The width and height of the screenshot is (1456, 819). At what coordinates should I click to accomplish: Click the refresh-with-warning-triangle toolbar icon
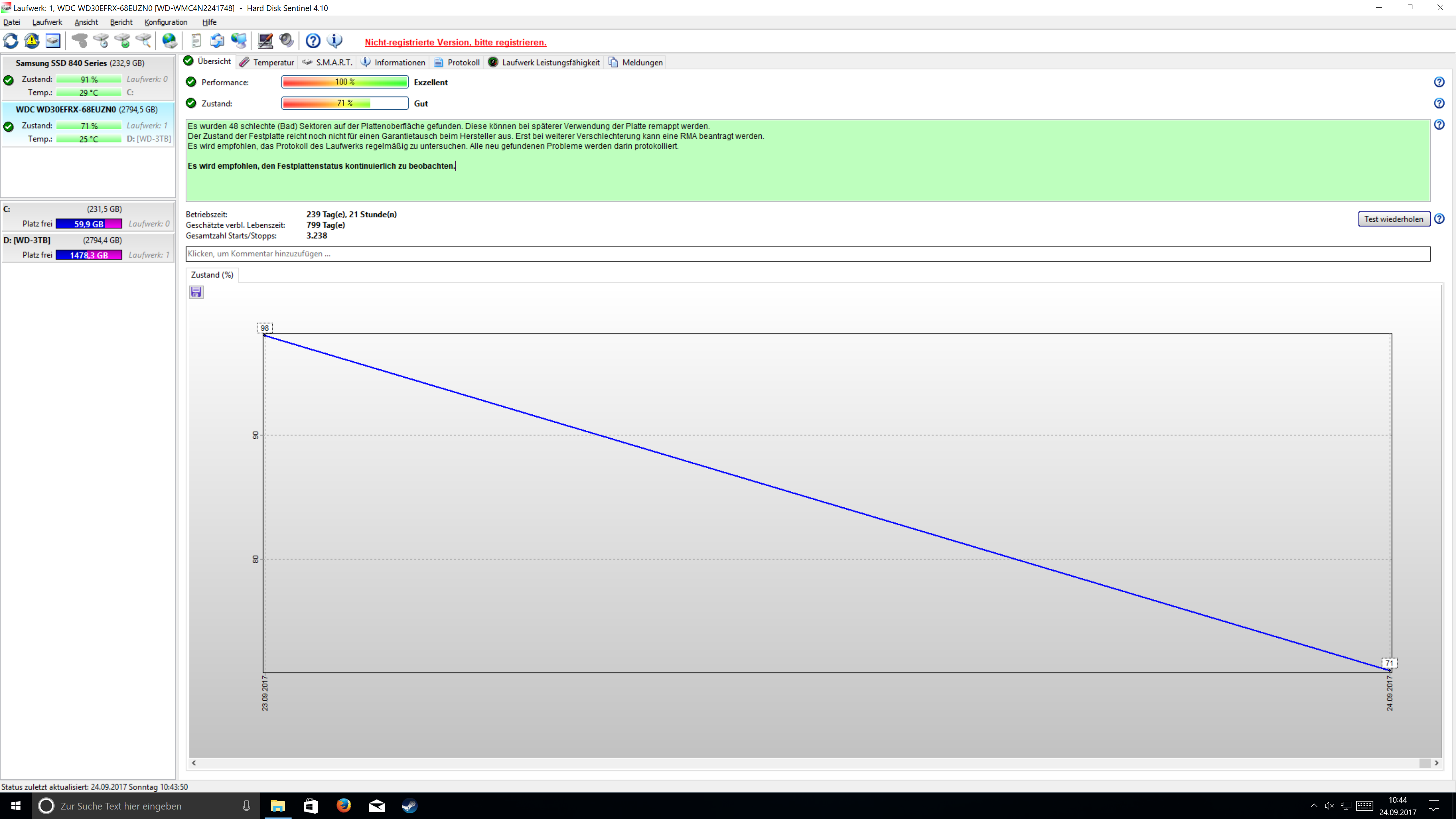point(31,41)
